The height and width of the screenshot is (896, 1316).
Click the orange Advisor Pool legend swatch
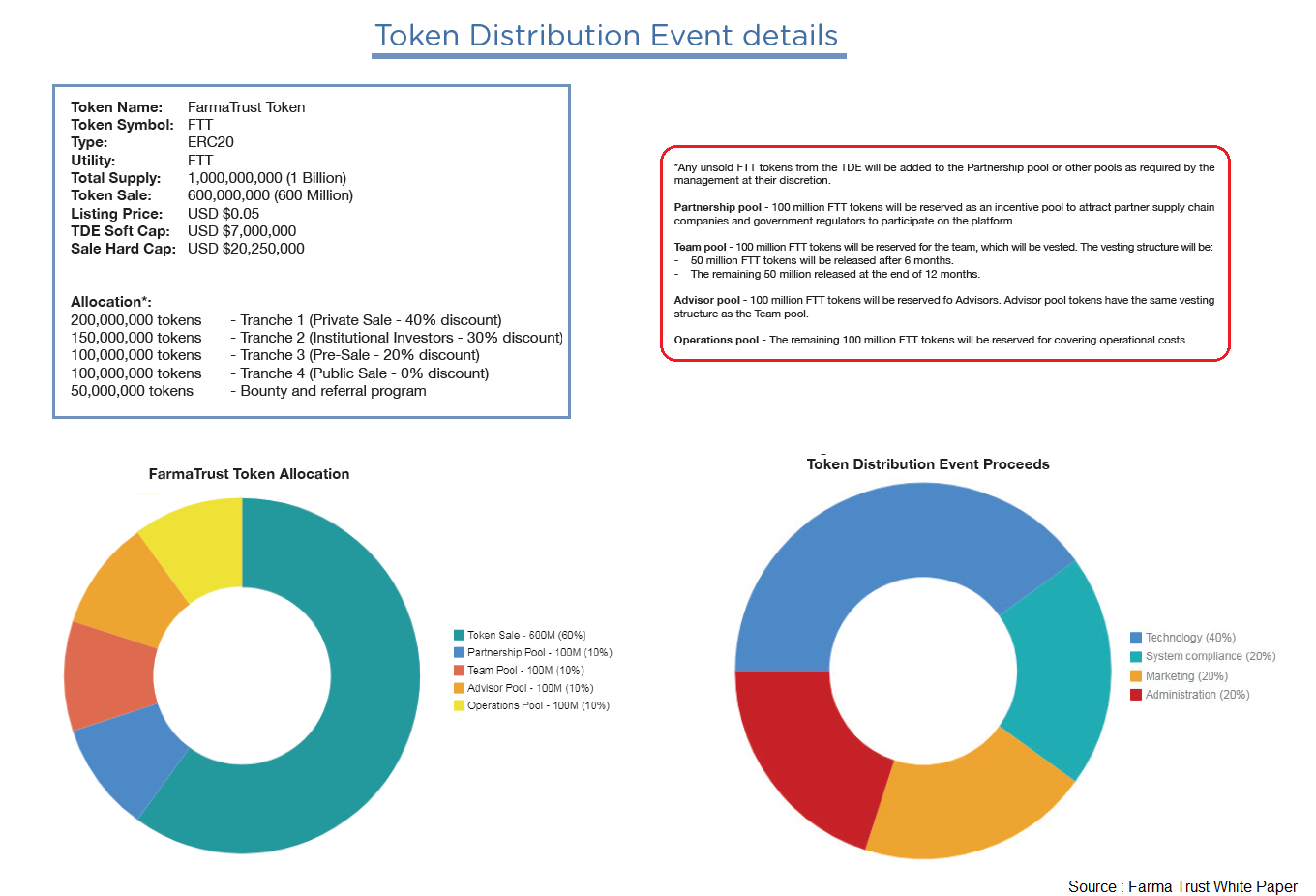click(459, 688)
